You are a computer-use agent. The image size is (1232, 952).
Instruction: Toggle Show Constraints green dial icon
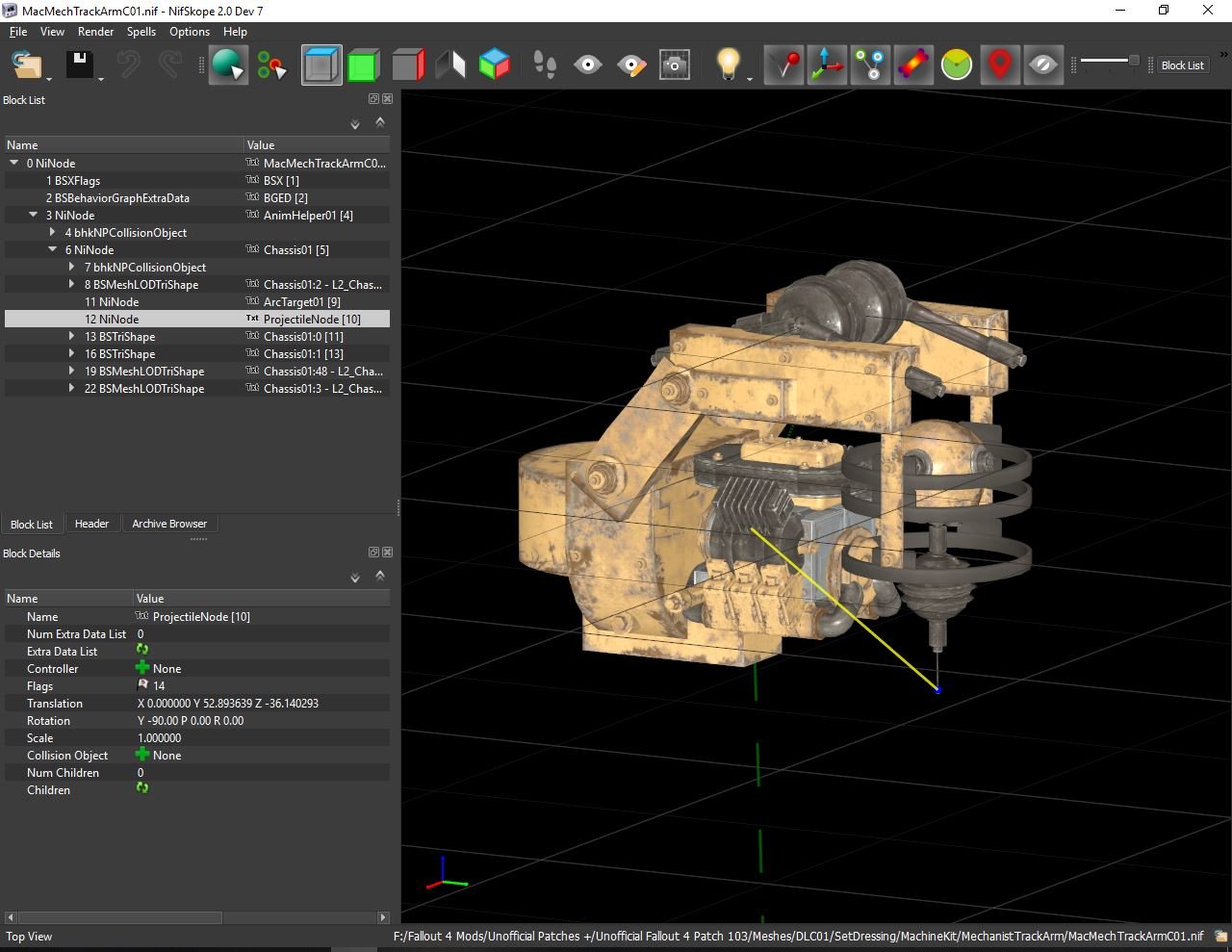click(x=957, y=64)
